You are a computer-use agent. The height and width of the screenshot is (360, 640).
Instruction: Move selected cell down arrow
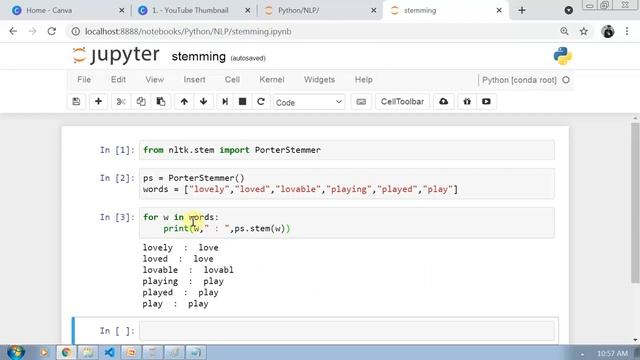click(203, 102)
